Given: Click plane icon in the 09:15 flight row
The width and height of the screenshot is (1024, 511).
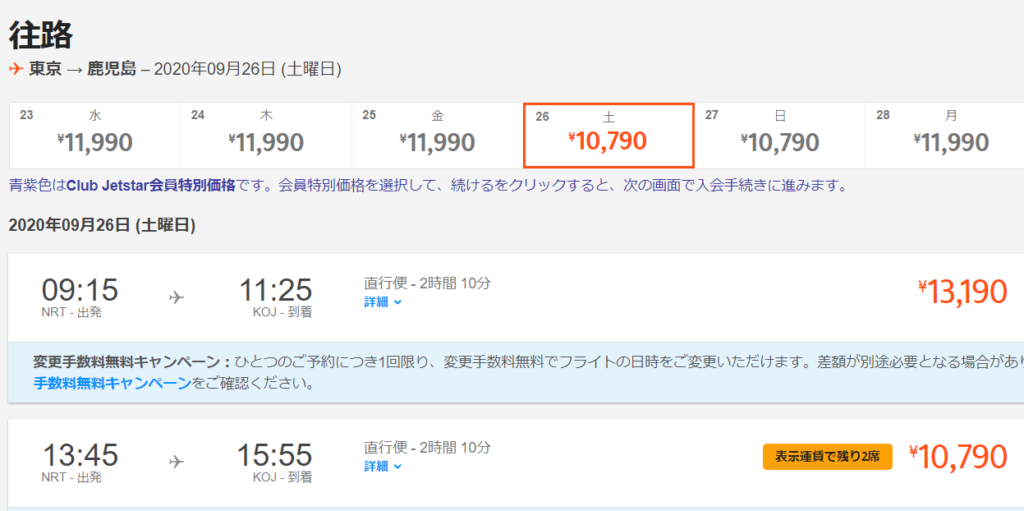Looking at the screenshot, I should tap(177, 297).
